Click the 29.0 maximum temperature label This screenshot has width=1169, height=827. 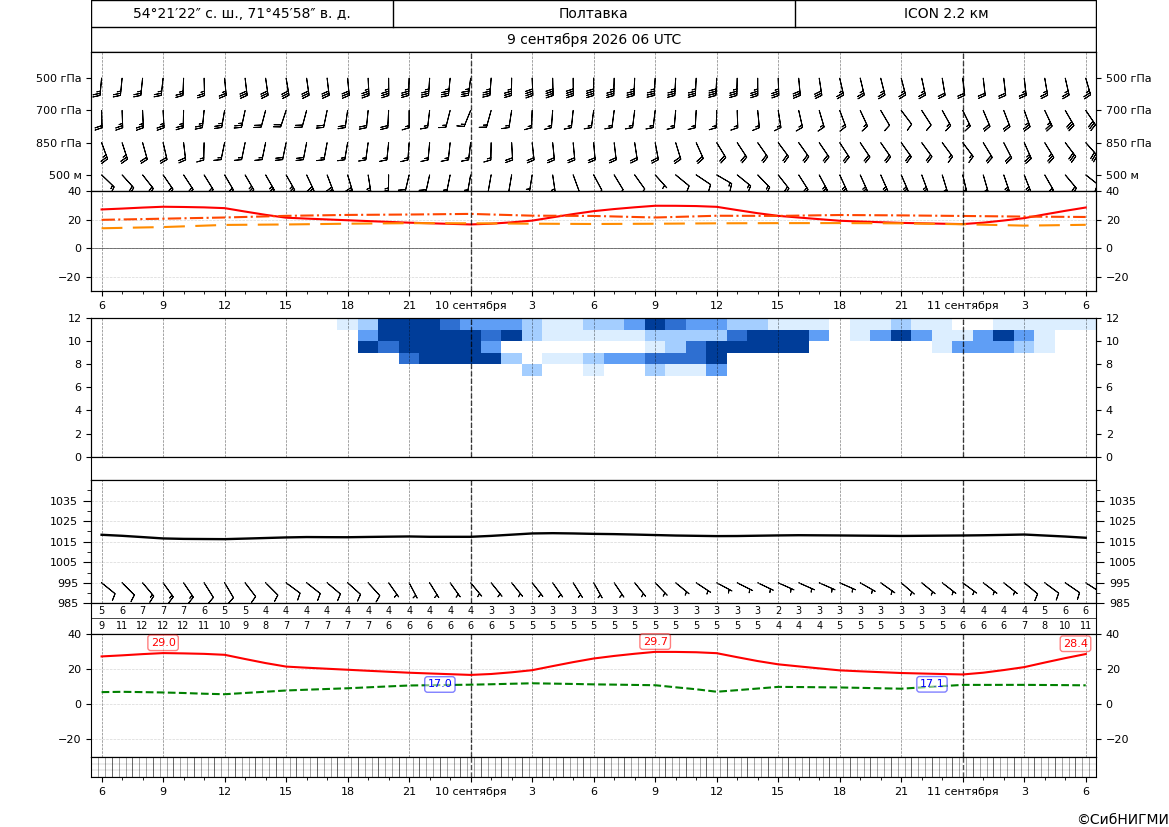(163, 643)
